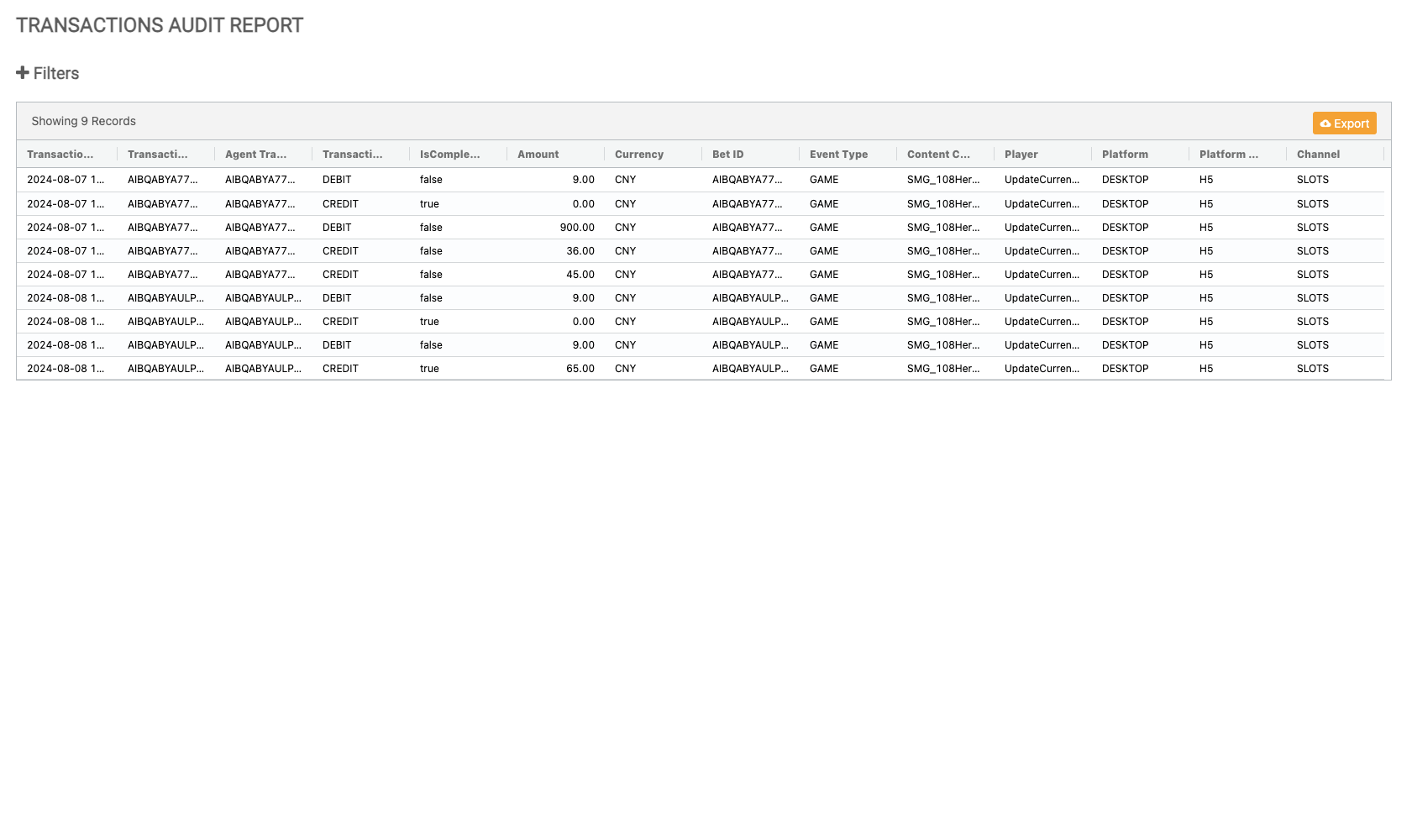Click the cloud icon on Export button
Image resolution: width=1412 pixels, height=840 pixels.
click(x=1325, y=123)
